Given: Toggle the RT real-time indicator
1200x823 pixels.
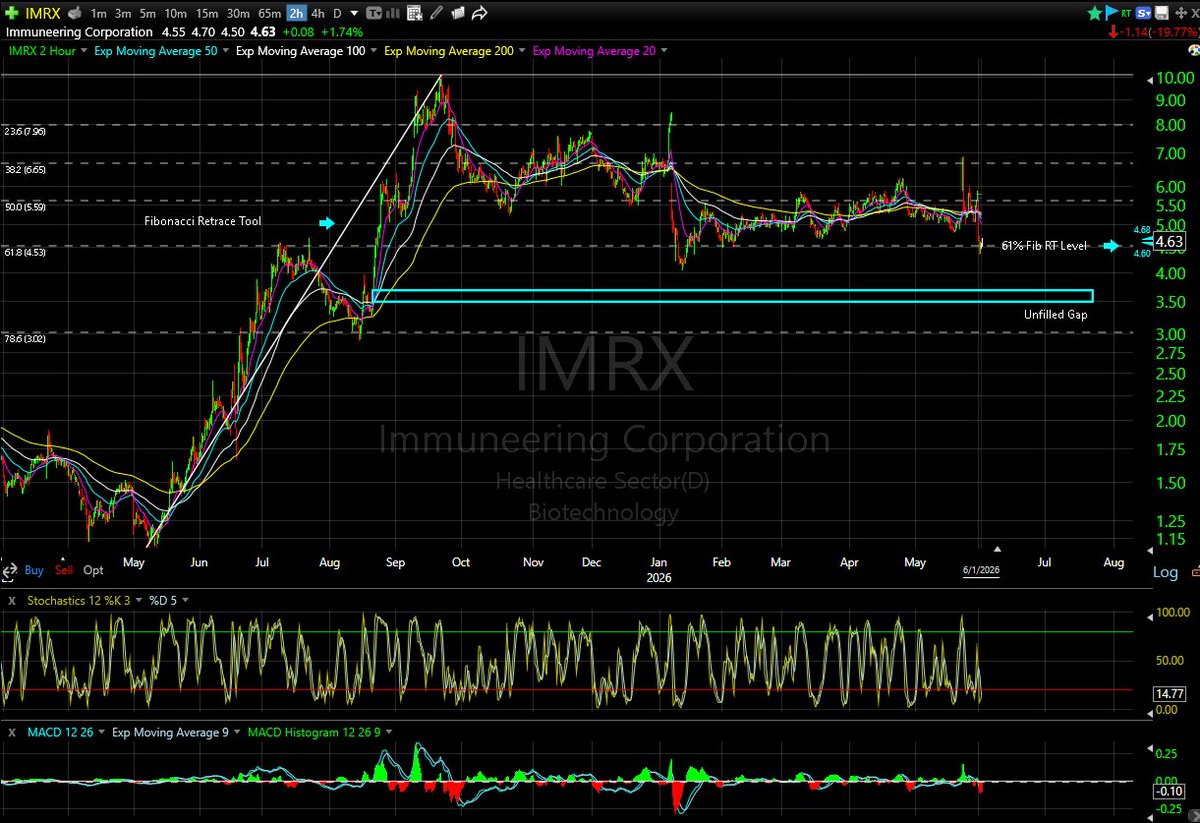Looking at the screenshot, I should click(x=1126, y=14).
